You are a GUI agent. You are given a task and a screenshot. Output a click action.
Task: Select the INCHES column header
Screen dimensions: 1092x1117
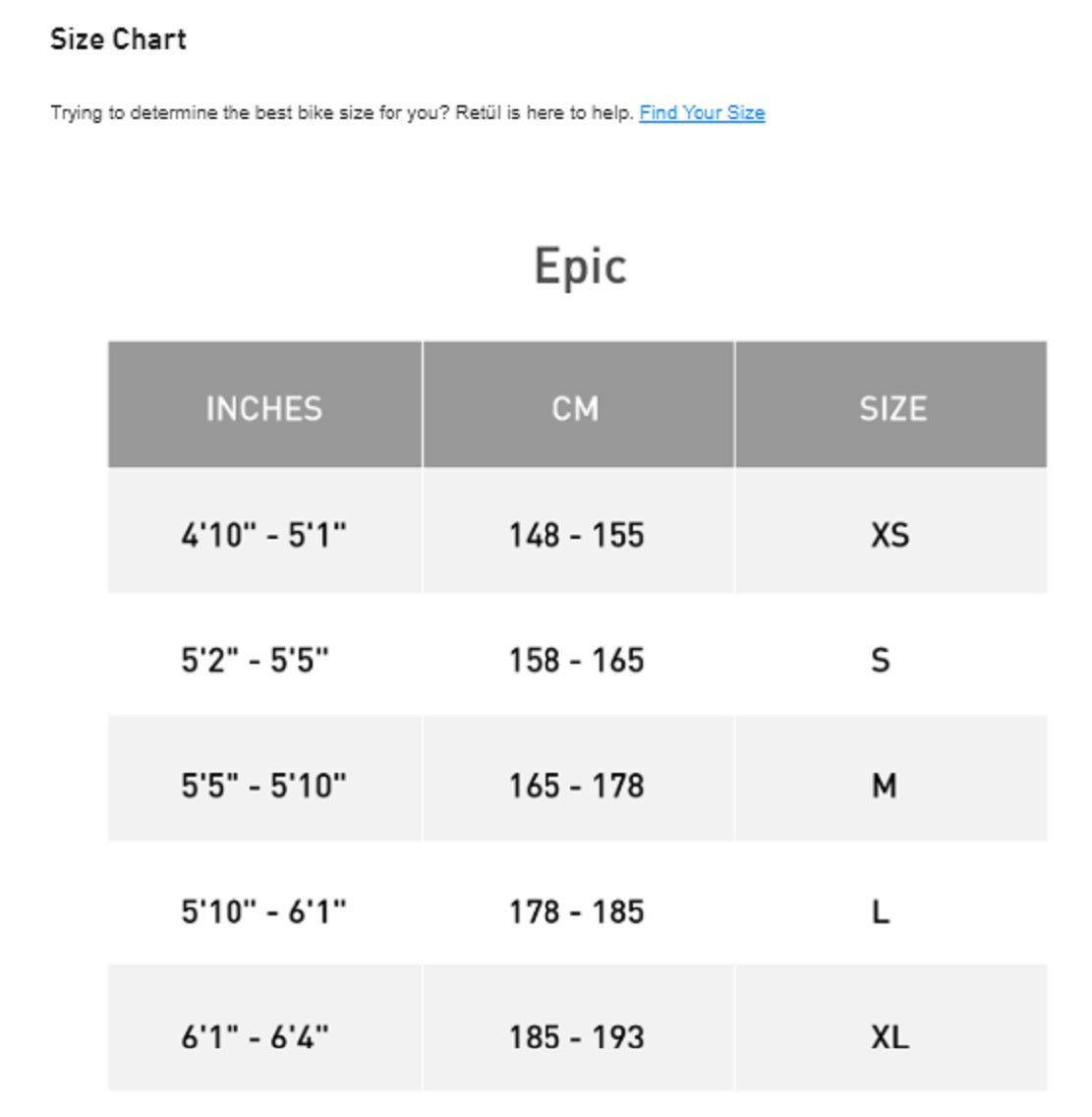pos(264,408)
